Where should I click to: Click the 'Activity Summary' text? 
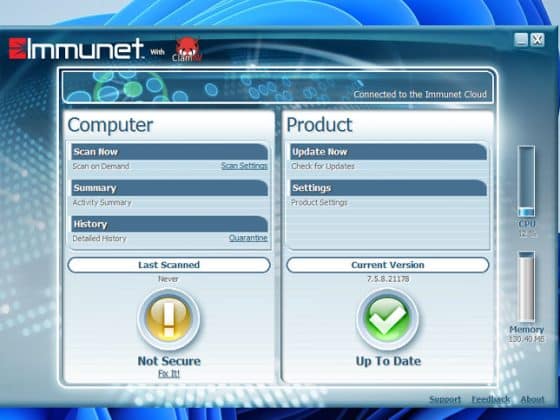click(102, 202)
